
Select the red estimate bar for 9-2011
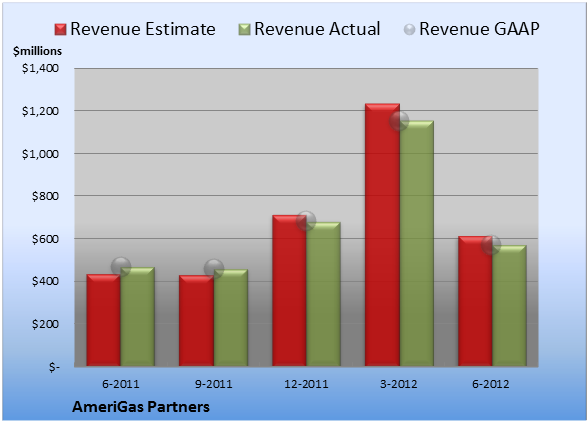[196, 321]
